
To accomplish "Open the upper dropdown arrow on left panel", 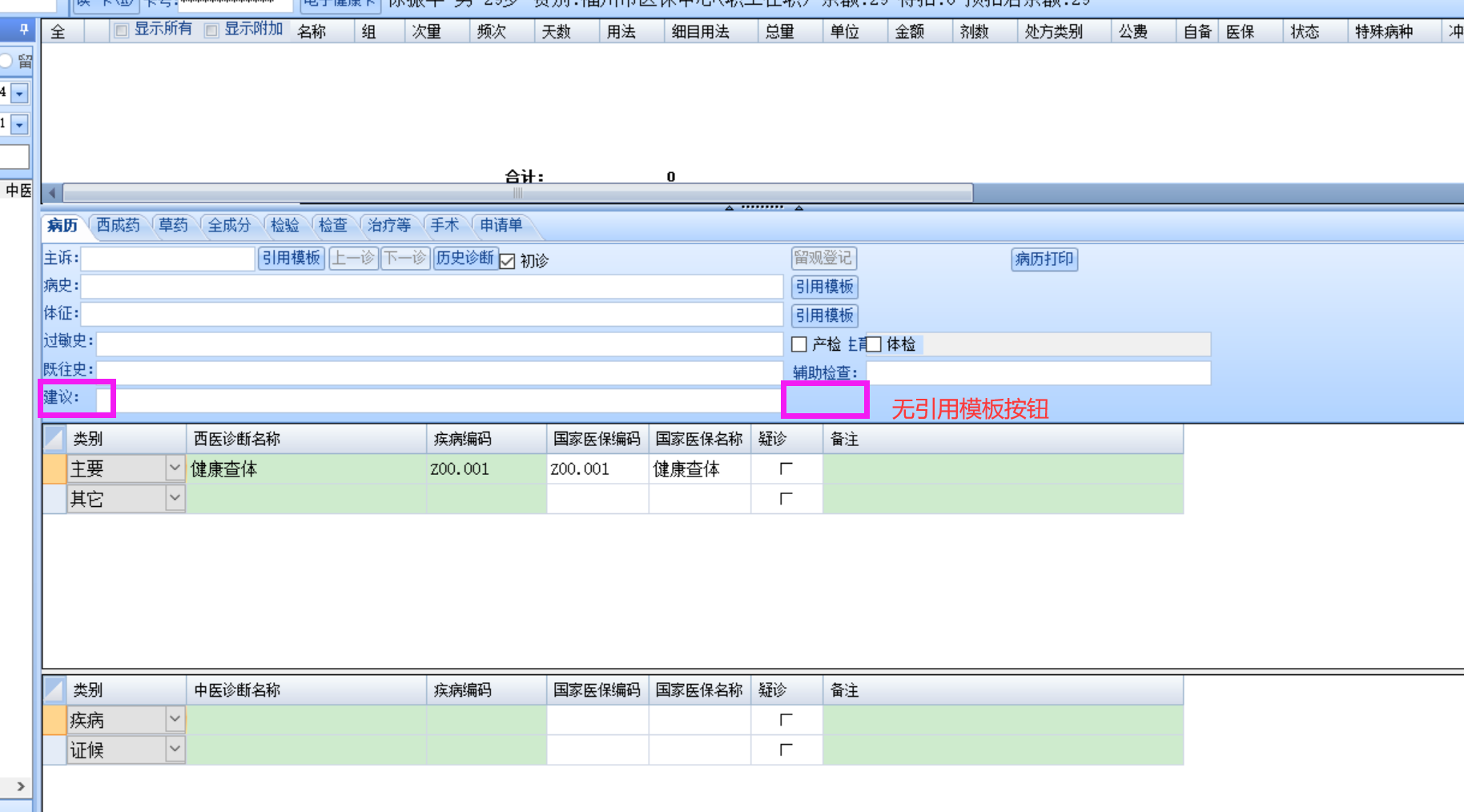I will click(x=20, y=94).
